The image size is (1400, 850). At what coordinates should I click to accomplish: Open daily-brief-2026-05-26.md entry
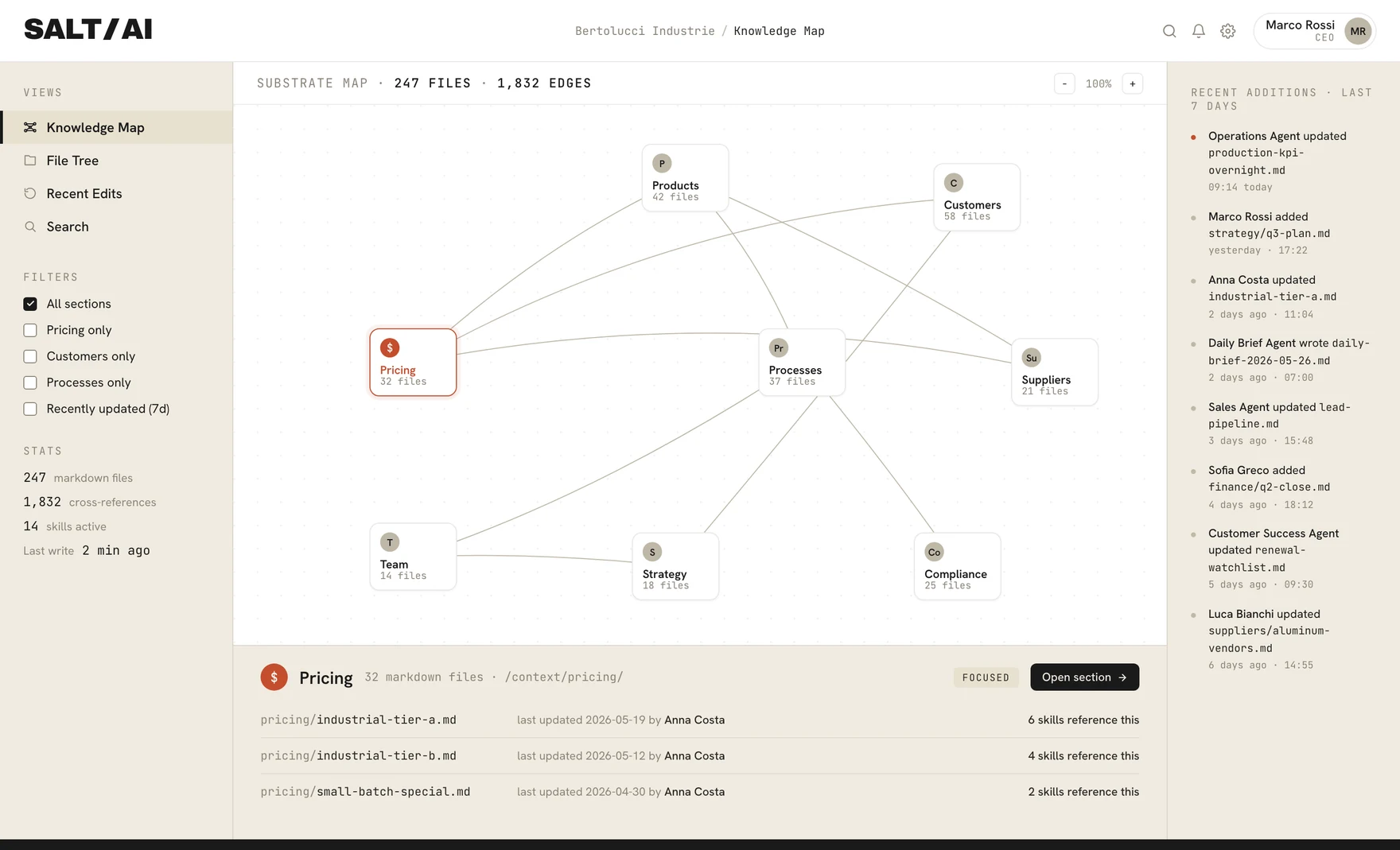pos(1282,360)
